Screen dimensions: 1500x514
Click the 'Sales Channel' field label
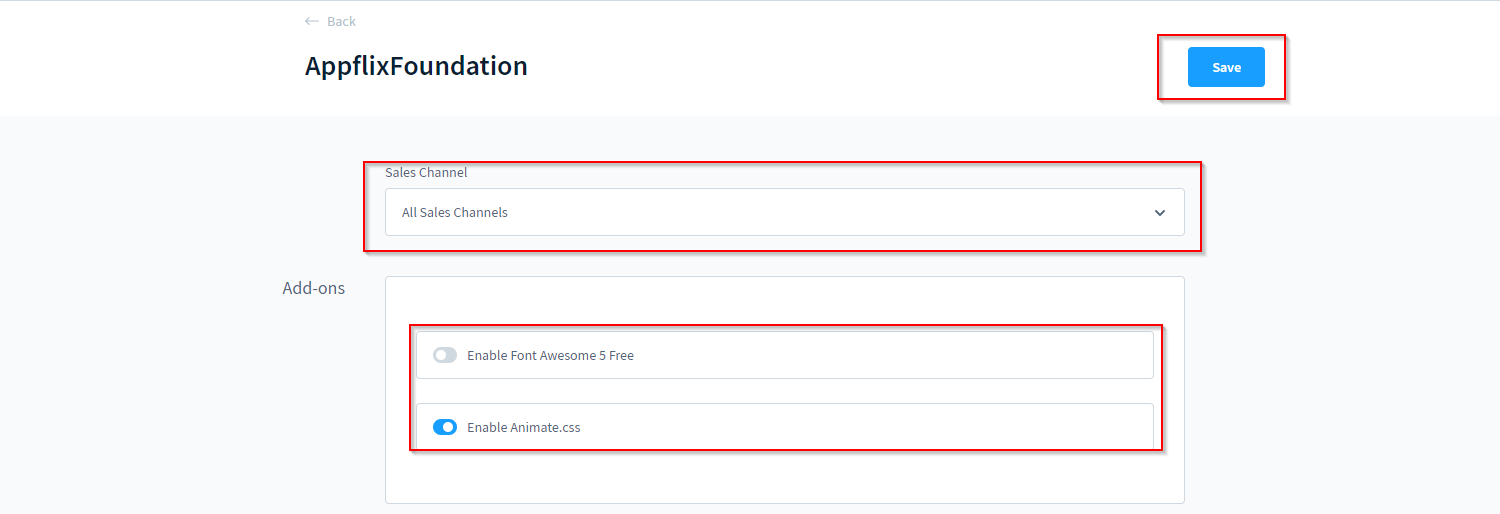[x=426, y=172]
